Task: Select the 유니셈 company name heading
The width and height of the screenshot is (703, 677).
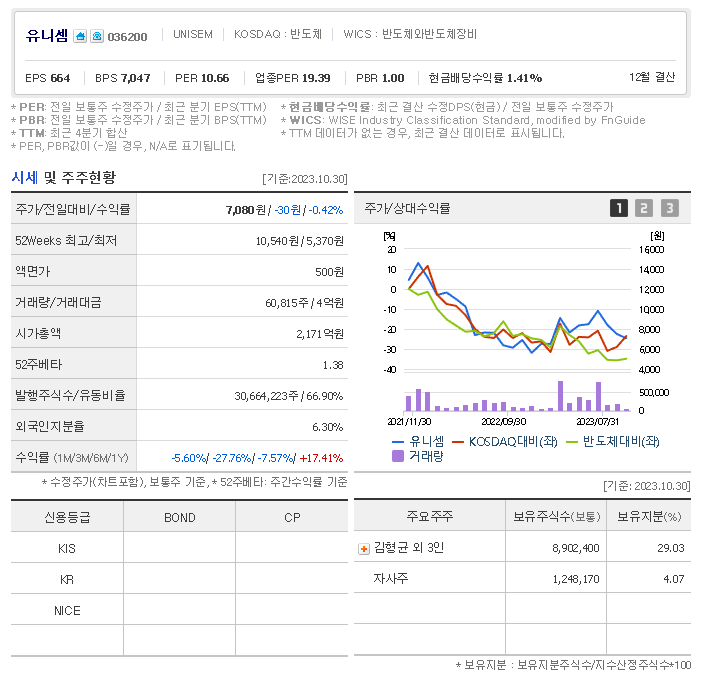Action: [47, 36]
